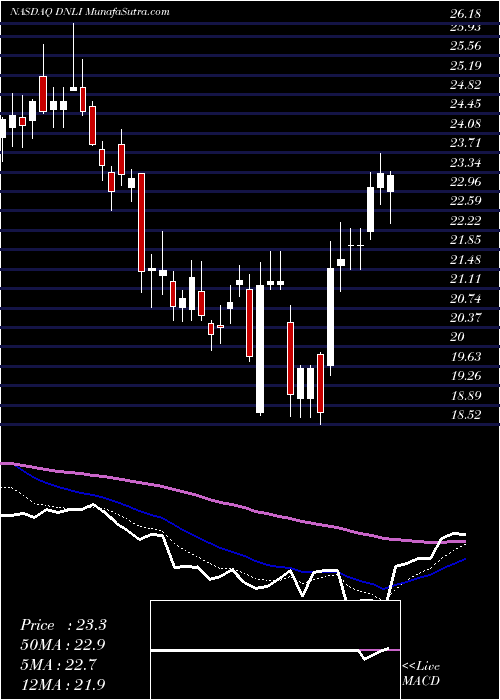Click the 20 price axis label
500x700 pixels.
pos(458,337)
